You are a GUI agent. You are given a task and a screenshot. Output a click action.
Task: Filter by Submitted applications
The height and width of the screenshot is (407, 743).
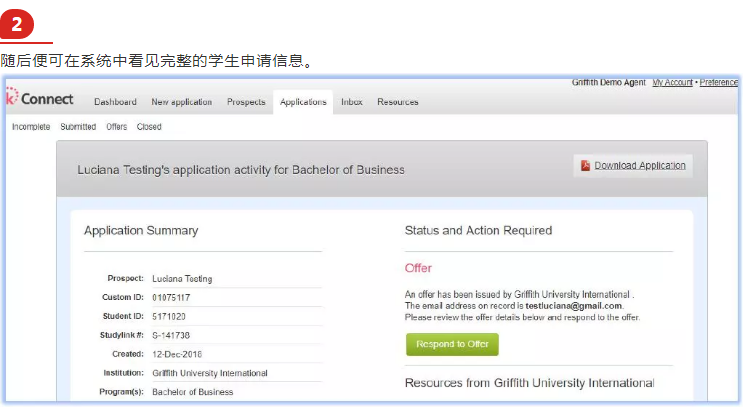pos(78,127)
